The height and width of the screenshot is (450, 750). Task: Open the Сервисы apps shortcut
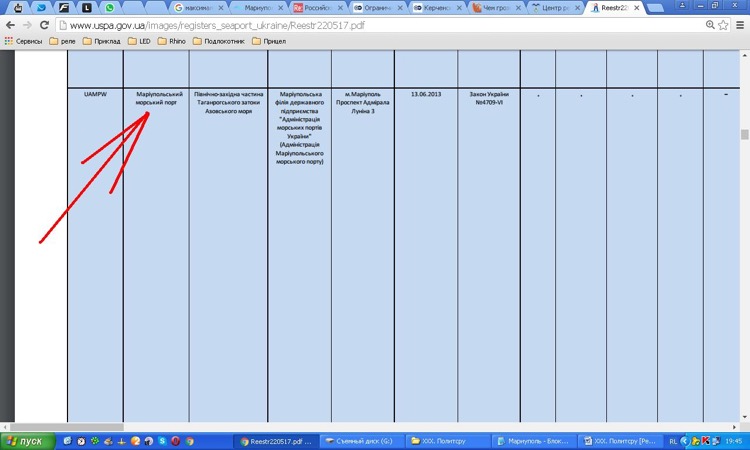[x=24, y=41]
